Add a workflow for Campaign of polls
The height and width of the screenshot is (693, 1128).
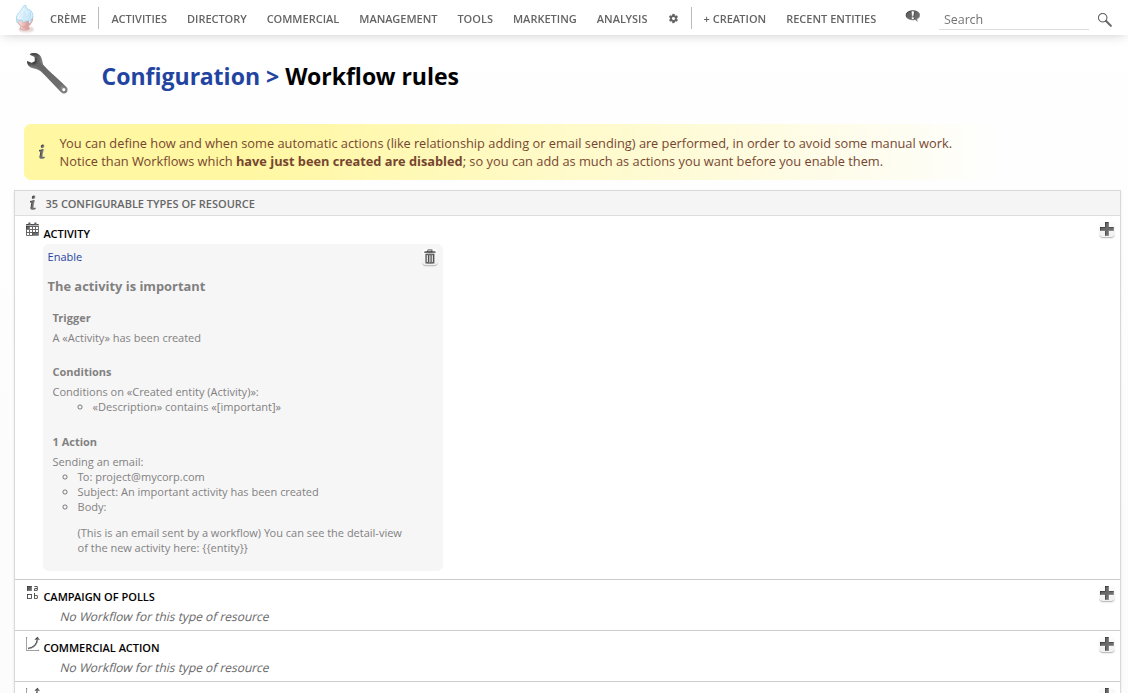click(x=1106, y=593)
